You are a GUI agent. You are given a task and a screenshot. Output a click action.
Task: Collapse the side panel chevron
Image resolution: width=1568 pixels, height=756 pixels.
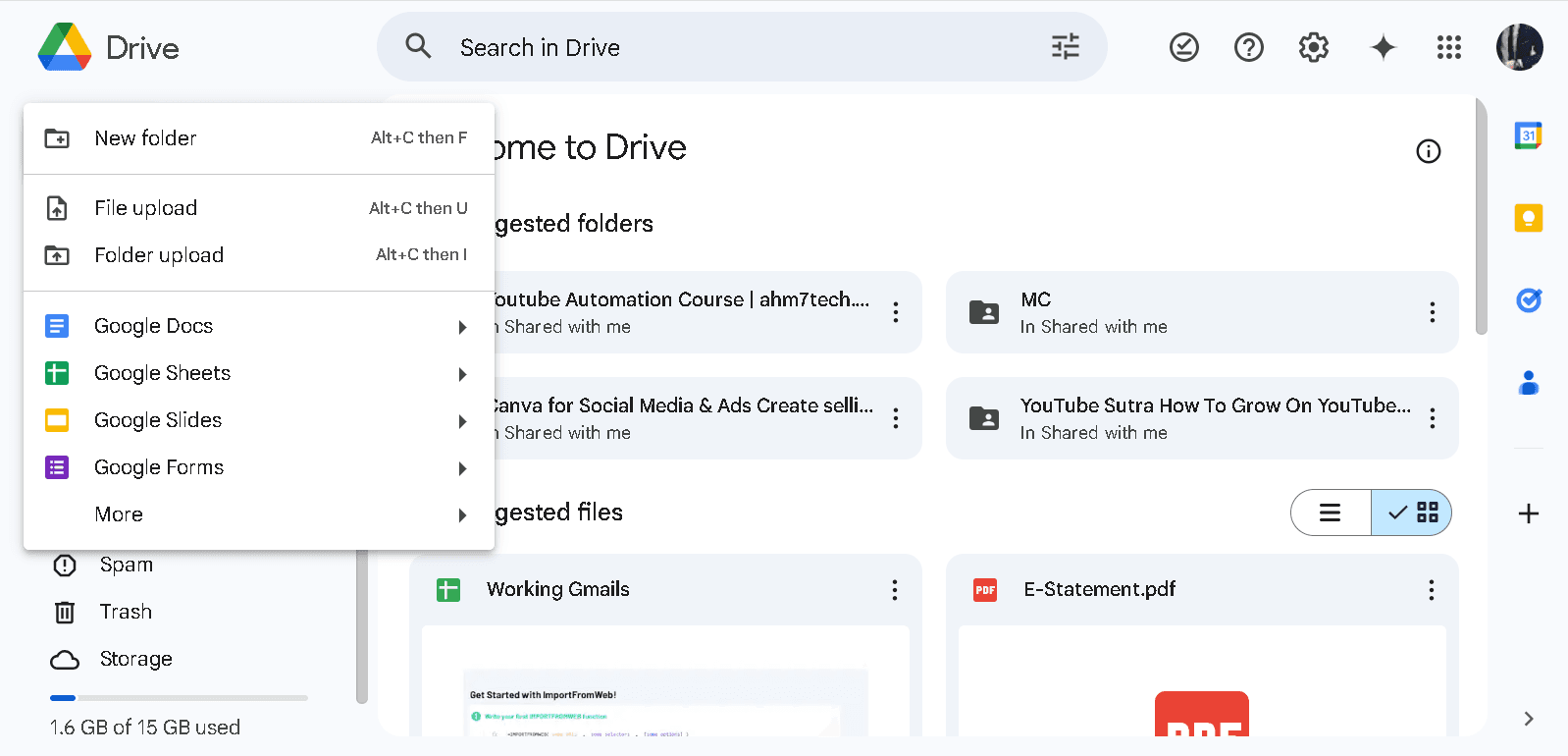coord(1529,719)
